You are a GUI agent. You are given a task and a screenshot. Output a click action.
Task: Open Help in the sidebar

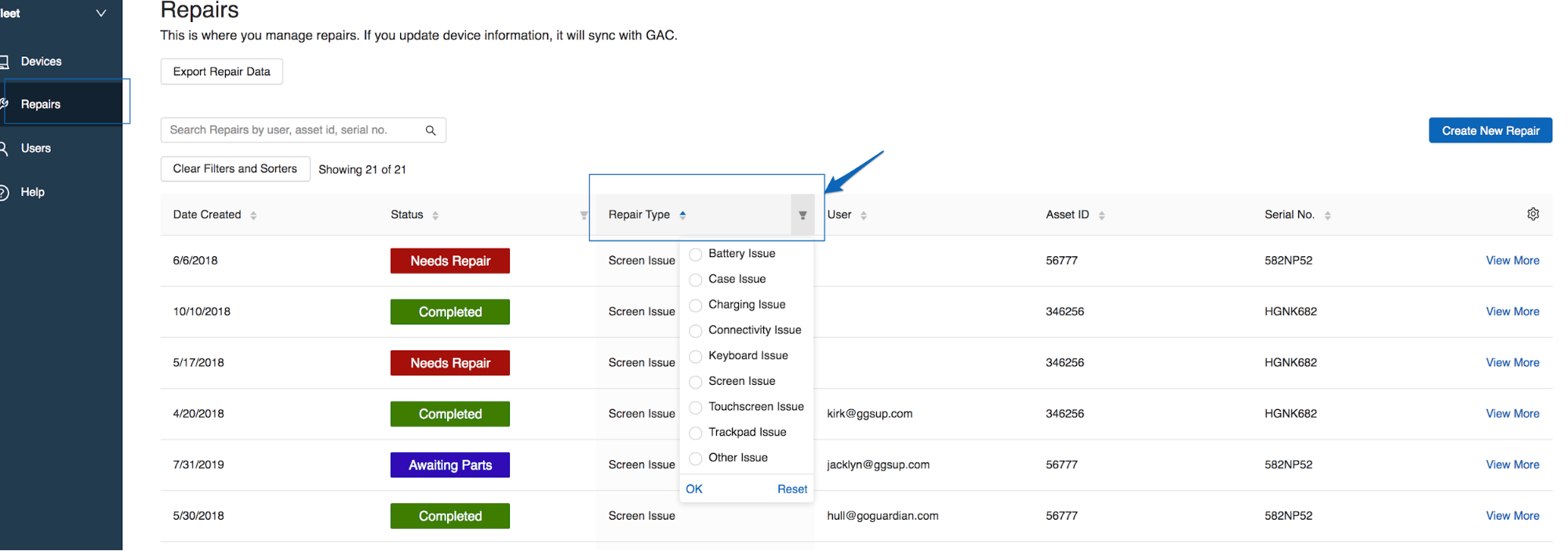(33, 192)
